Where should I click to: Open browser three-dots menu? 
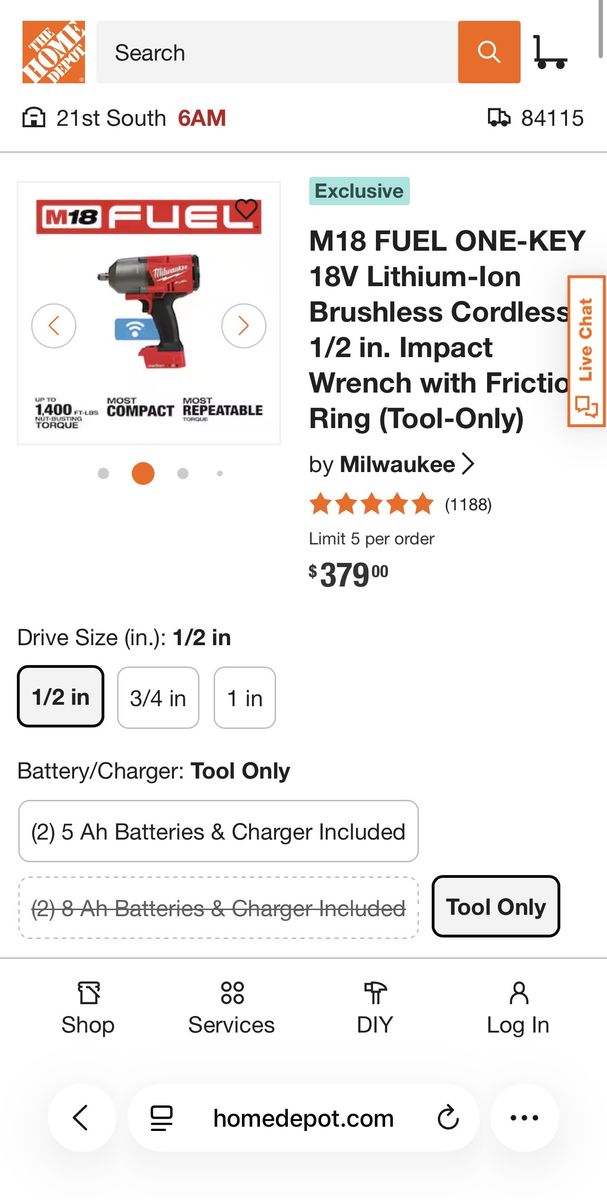(524, 1118)
